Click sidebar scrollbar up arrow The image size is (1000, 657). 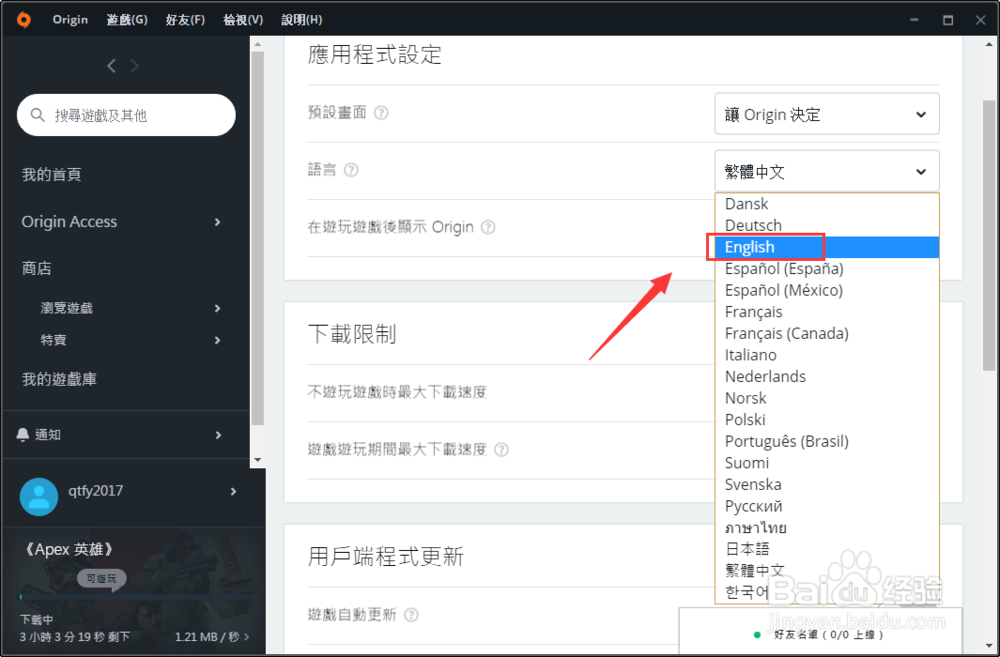258,45
